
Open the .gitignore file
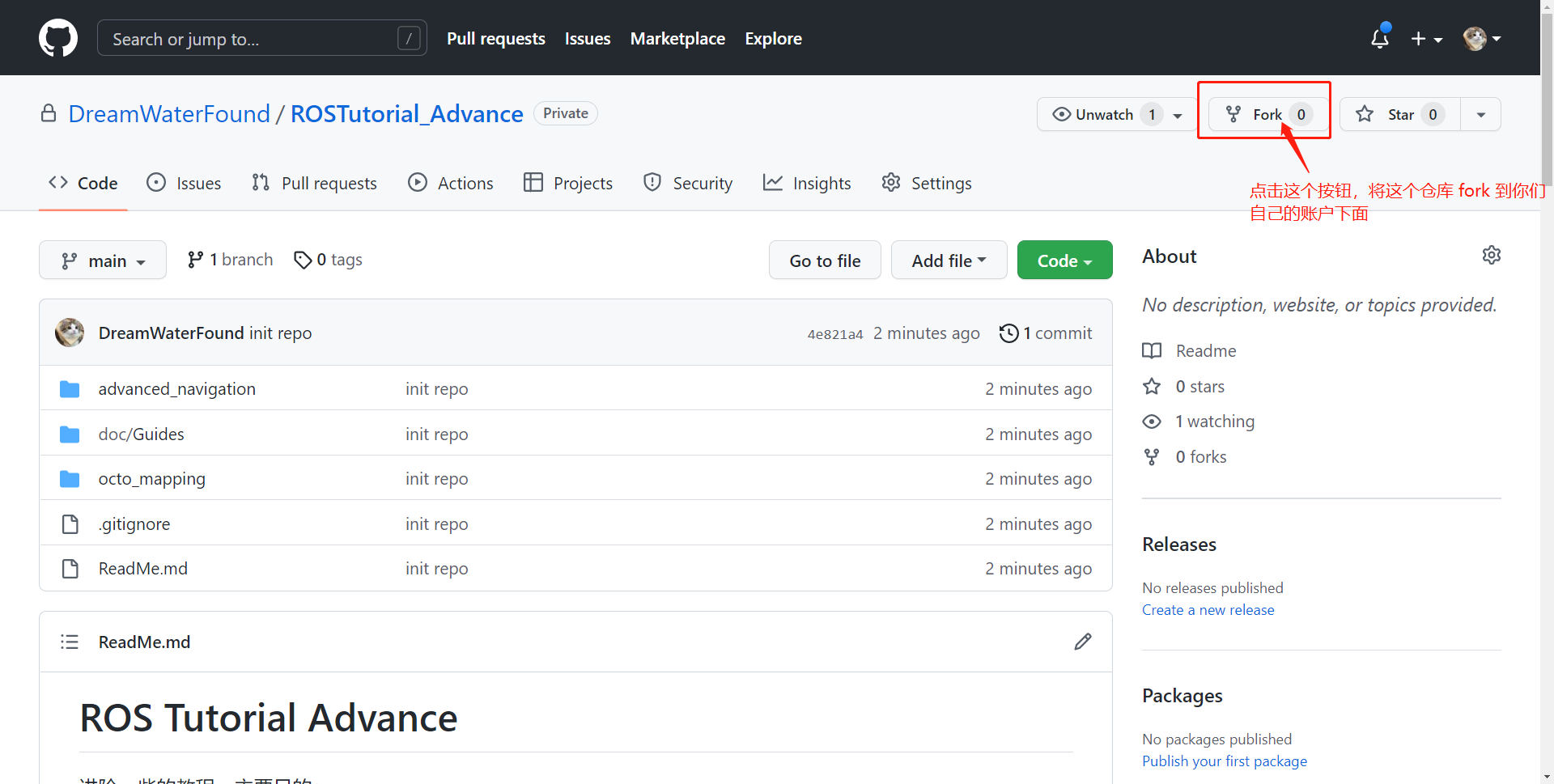point(134,524)
